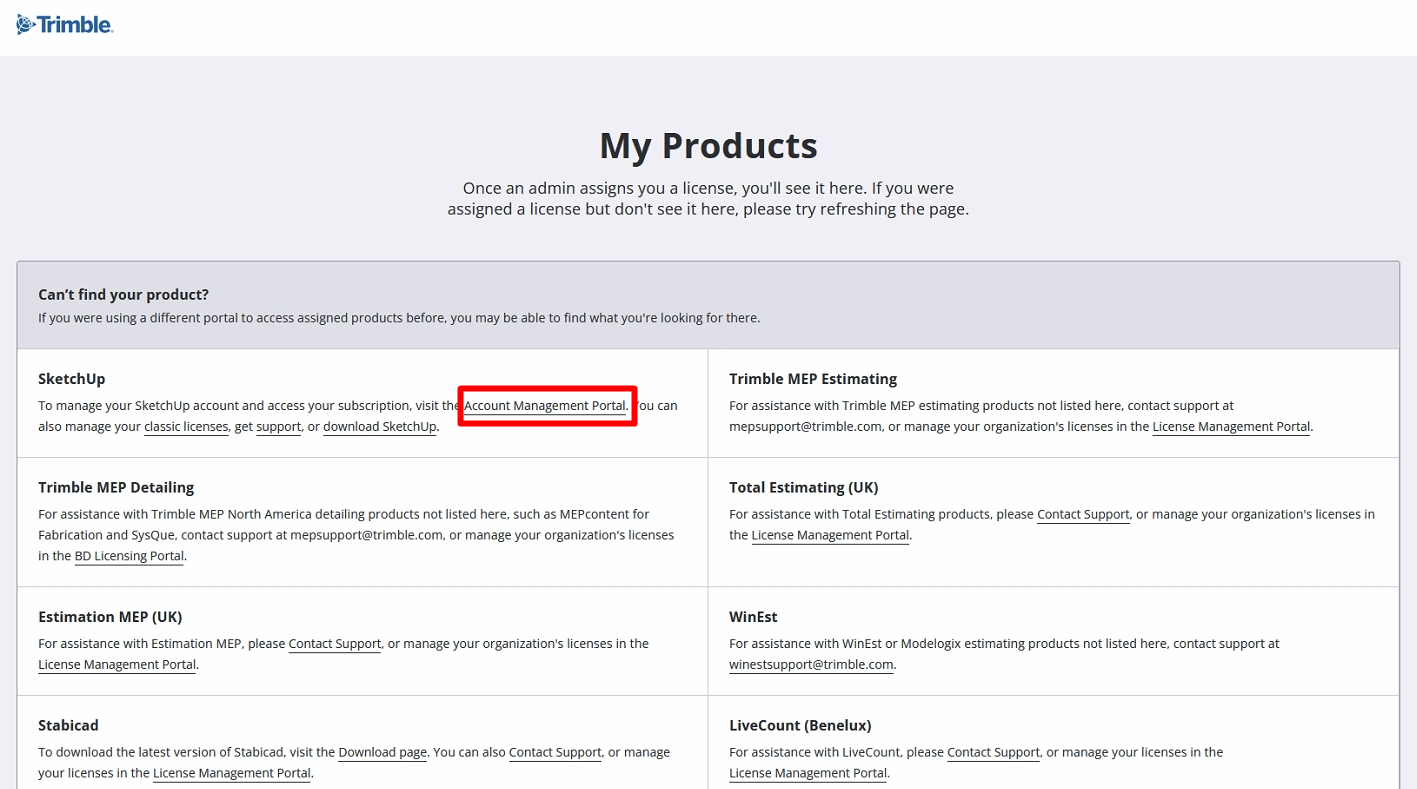
Task: Click the winestsupport@trimble.com email link
Action: pyautogui.click(x=811, y=665)
